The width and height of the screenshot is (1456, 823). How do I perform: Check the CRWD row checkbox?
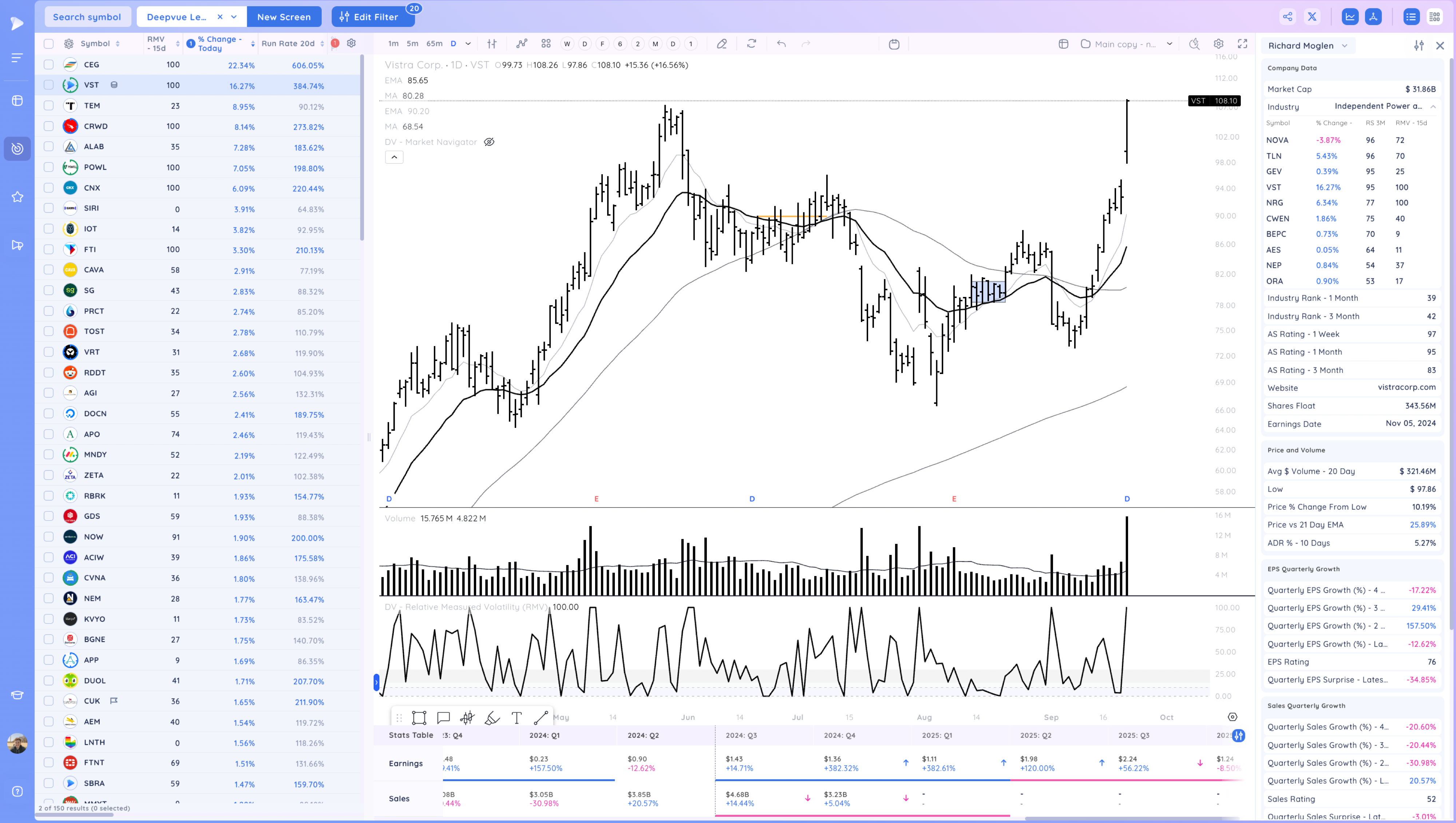[x=49, y=126]
